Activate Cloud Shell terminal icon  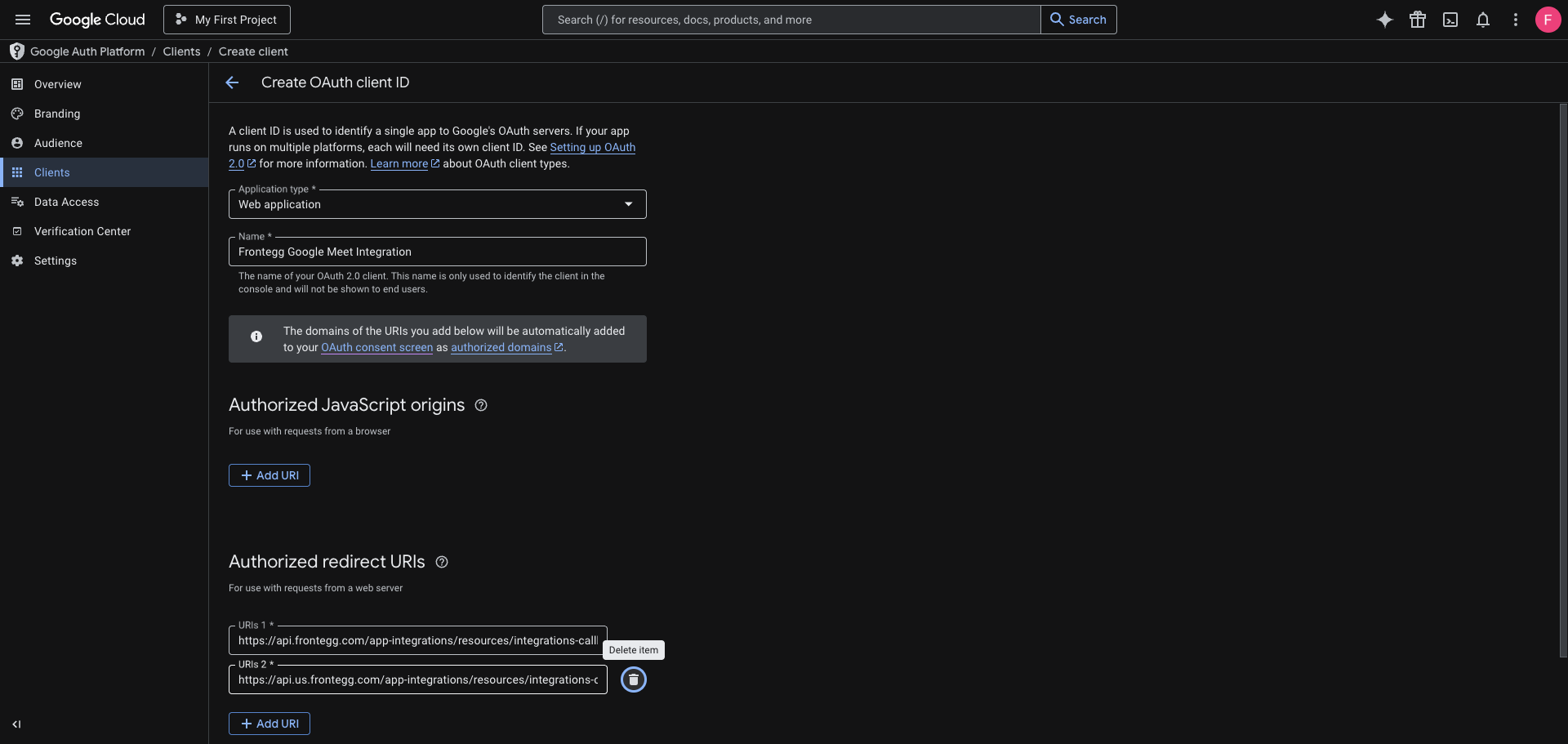click(1450, 20)
